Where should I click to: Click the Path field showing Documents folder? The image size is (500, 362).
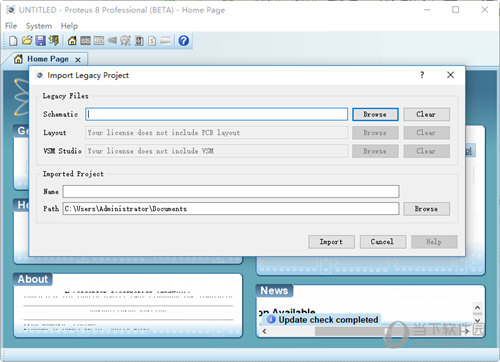coord(231,209)
